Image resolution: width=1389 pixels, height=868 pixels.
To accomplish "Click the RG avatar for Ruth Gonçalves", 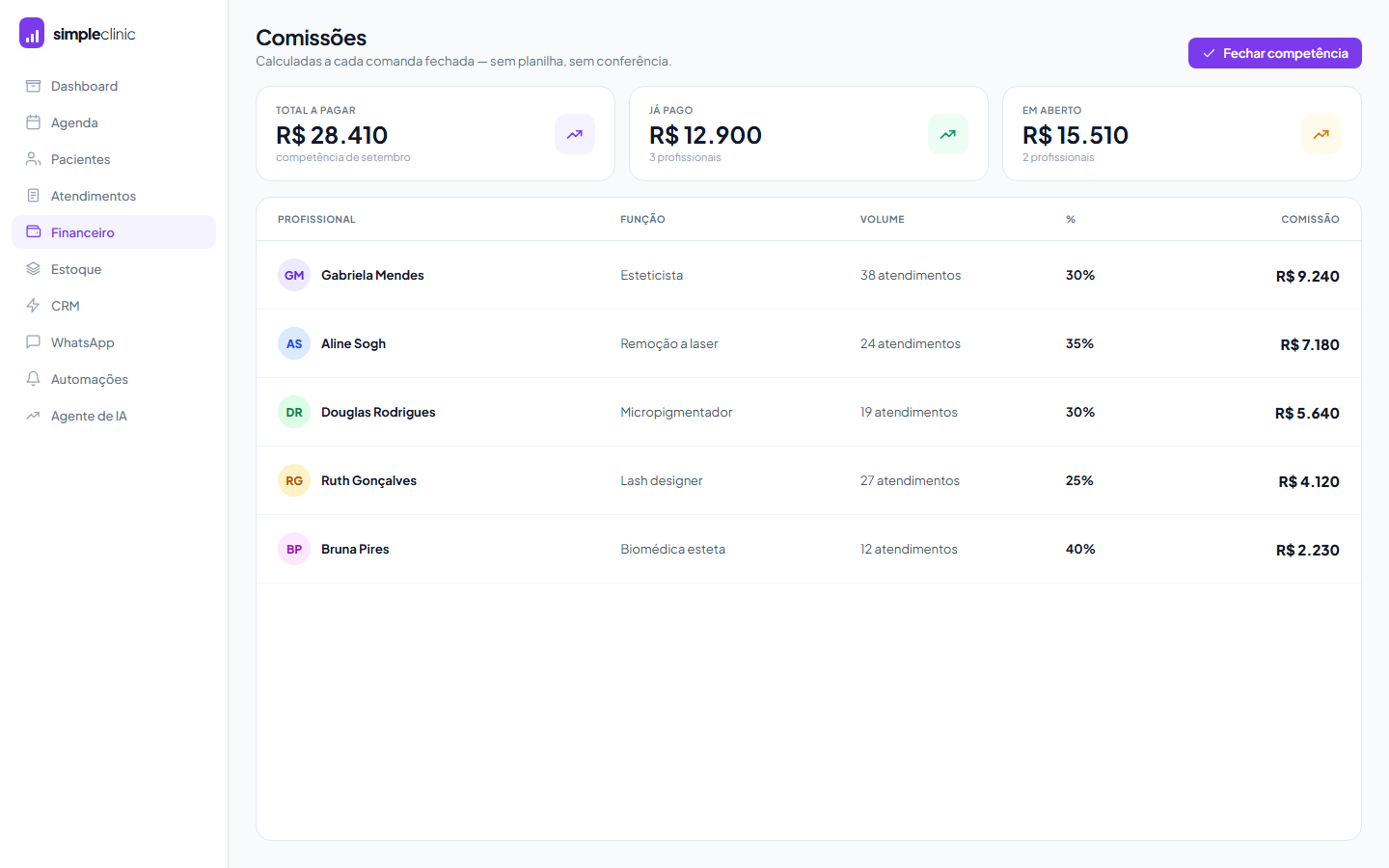I will (x=294, y=480).
